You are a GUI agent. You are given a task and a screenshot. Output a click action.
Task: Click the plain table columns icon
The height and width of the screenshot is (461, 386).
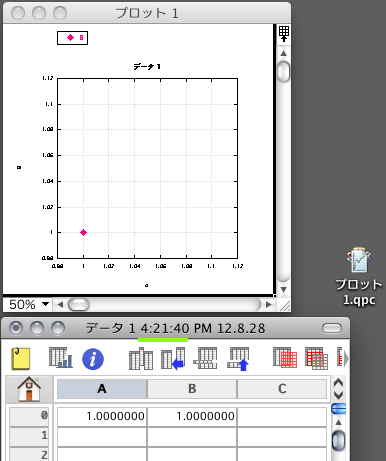coord(141,359)
